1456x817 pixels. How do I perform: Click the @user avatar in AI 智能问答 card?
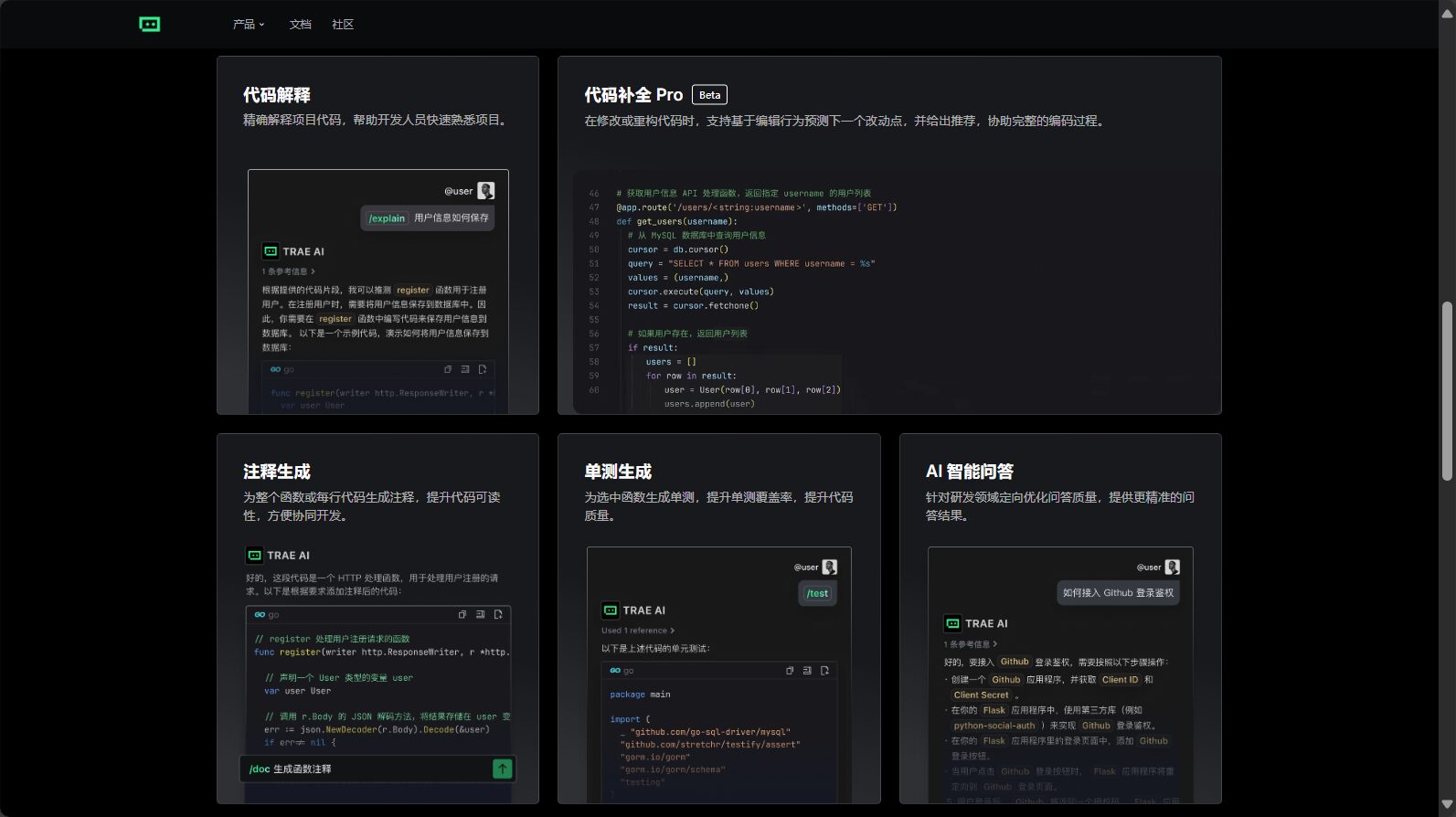(x=1172, y=568)
